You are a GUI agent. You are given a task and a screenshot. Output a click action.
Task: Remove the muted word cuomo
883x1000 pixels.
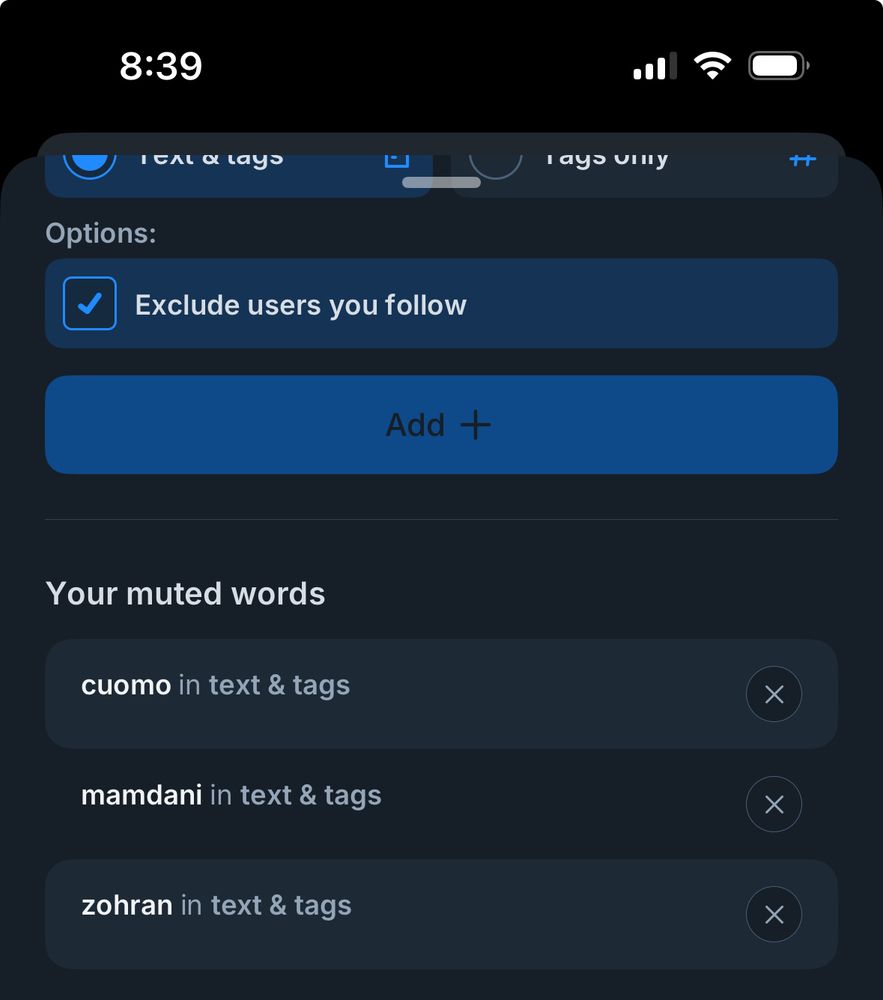point(773,694)
